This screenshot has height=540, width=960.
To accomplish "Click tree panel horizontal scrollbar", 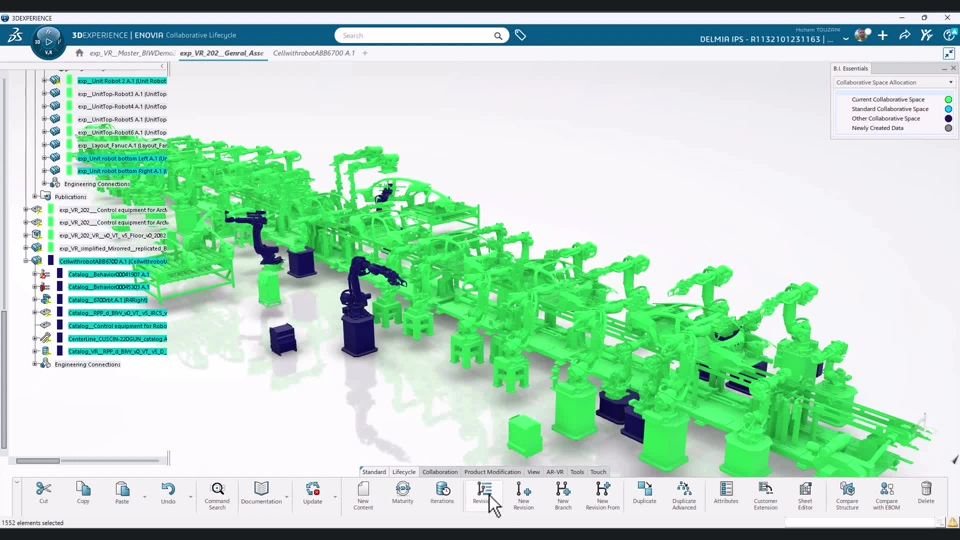I will click(38, 460).
